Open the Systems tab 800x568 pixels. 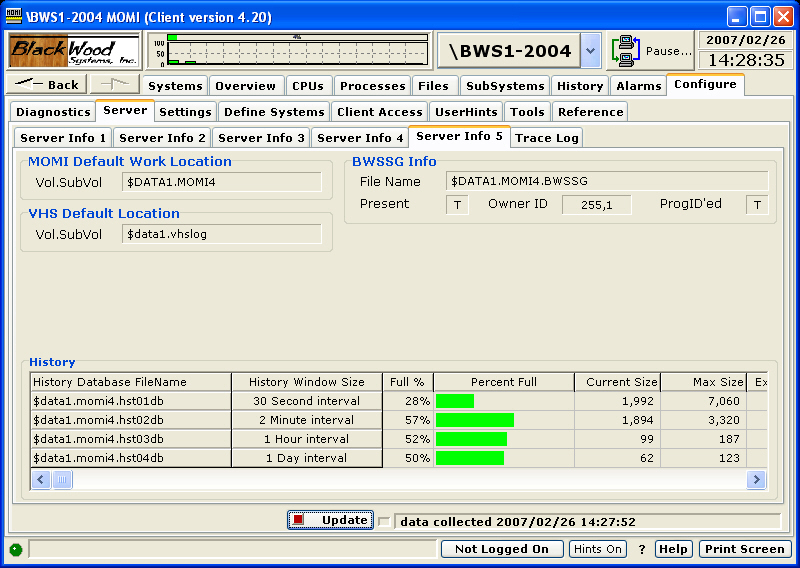(175, 86)
